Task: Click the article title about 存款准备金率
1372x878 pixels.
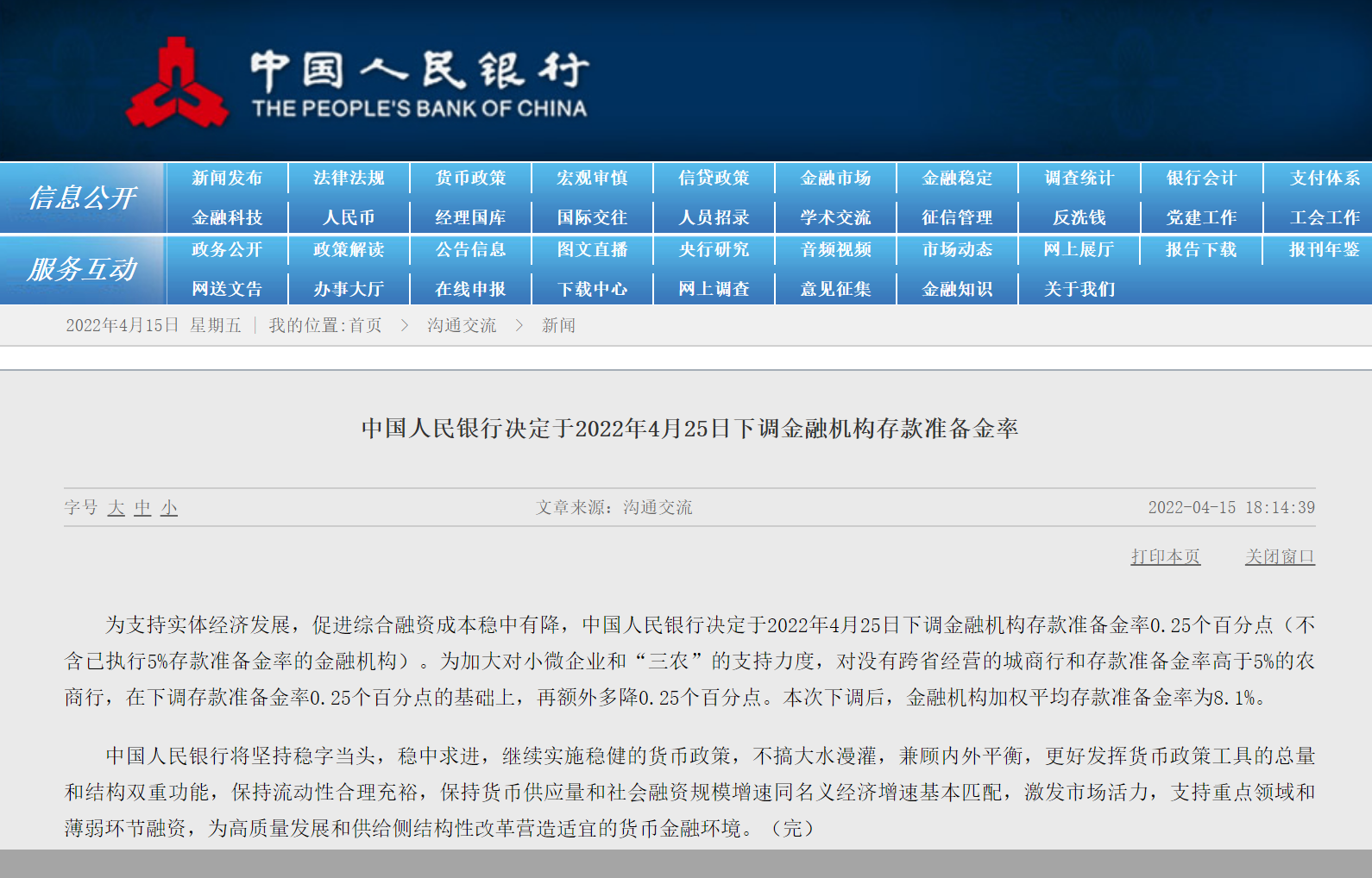Action: 689,428
